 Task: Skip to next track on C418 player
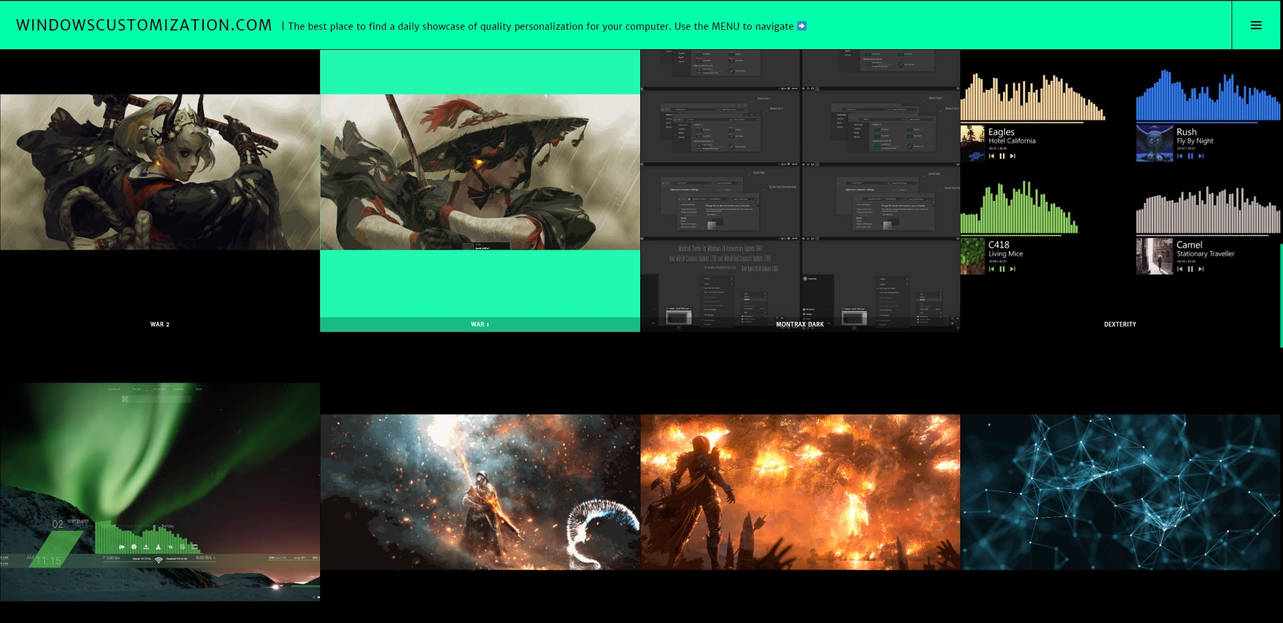click(x=1013, y=269)
